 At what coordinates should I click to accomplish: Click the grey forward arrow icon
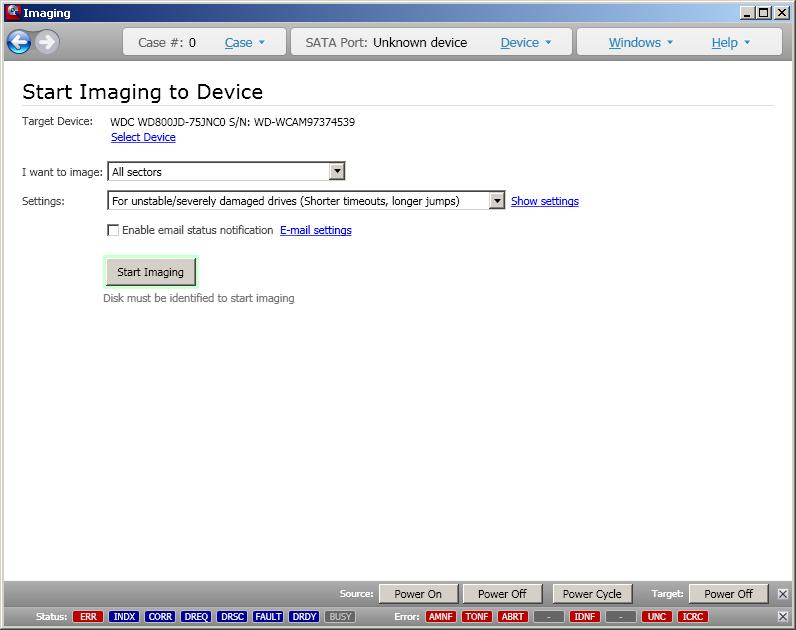click(48, 42)
